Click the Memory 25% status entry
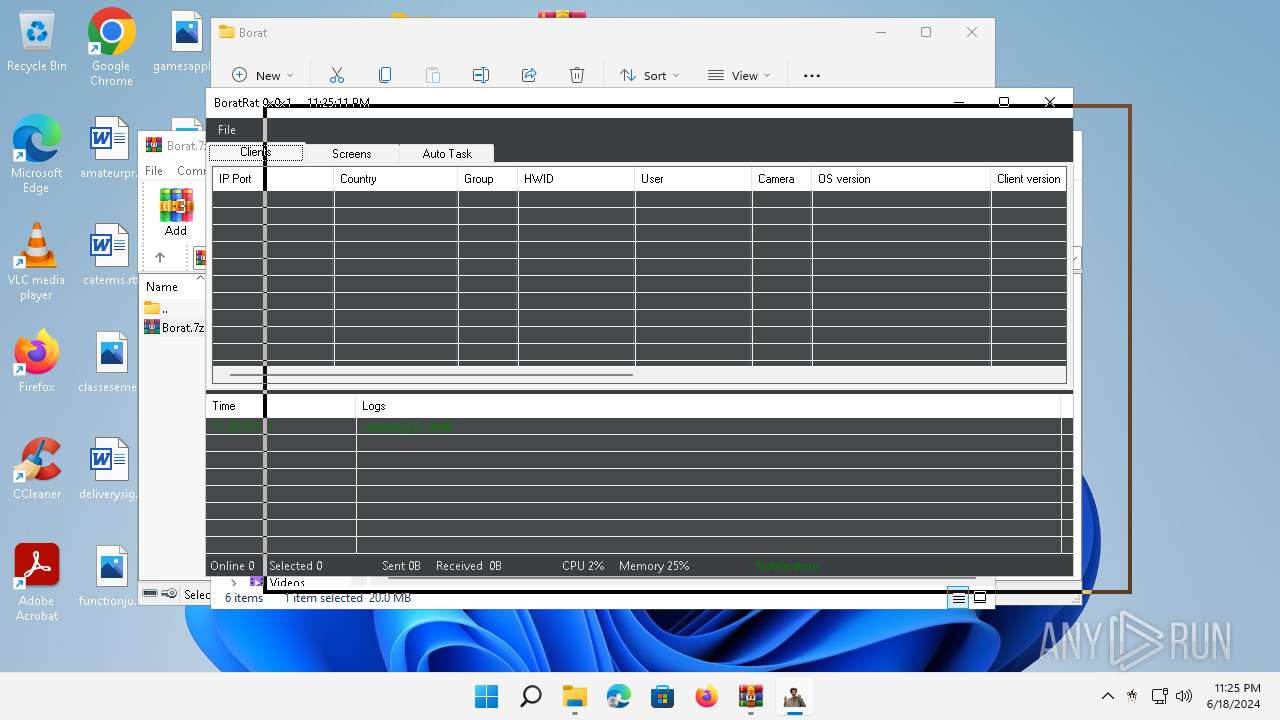1280x720 pixels. (654, 566)
